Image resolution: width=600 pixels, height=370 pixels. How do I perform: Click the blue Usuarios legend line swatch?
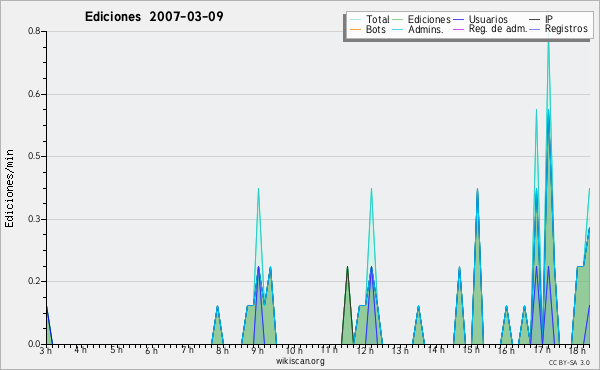(x=458, y=20)
